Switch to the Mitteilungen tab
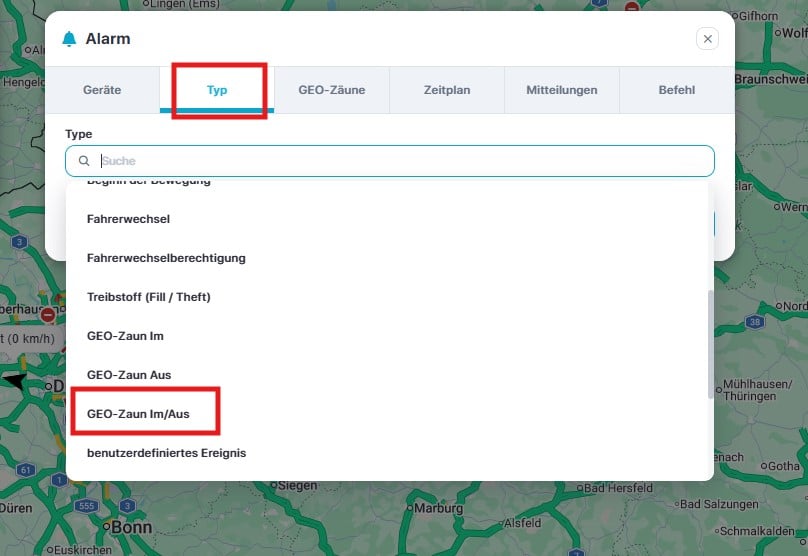This screenshot has height=556, width=808. point(561,90)
